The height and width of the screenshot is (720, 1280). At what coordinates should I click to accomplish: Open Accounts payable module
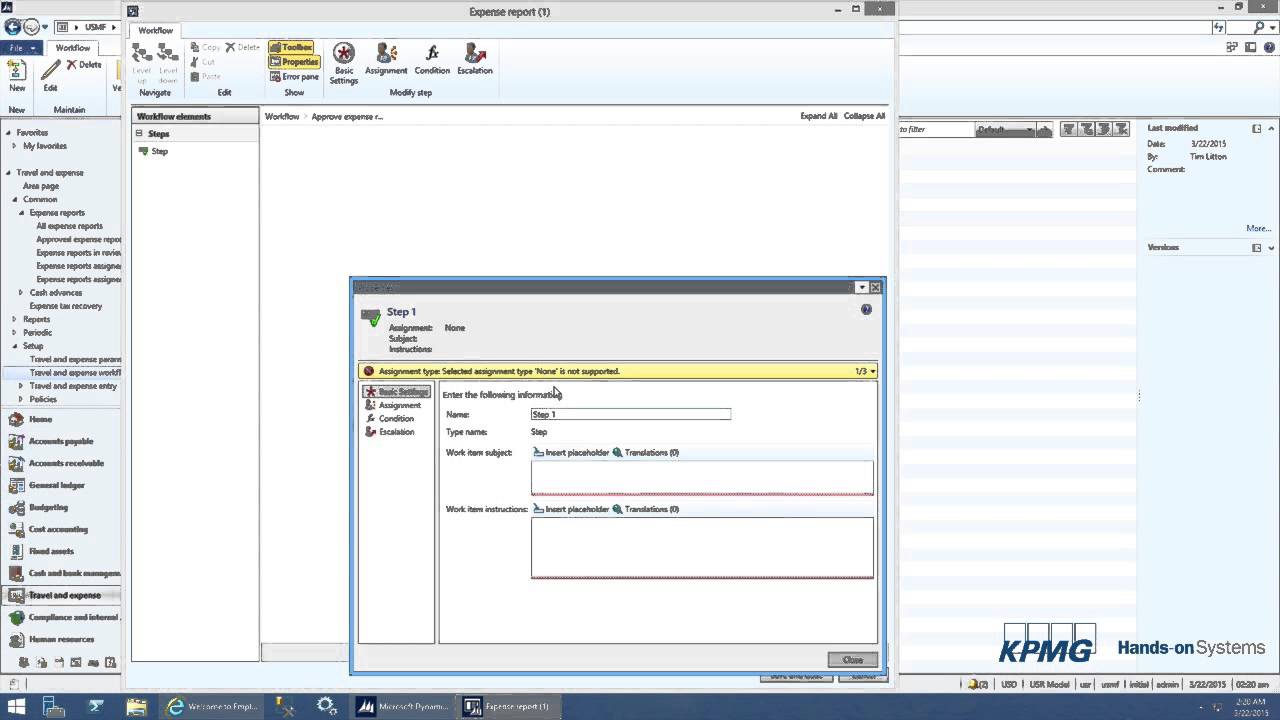61,441
